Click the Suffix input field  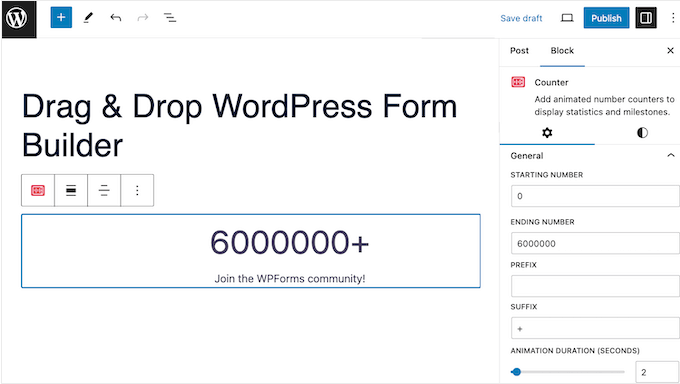[595, 328]
